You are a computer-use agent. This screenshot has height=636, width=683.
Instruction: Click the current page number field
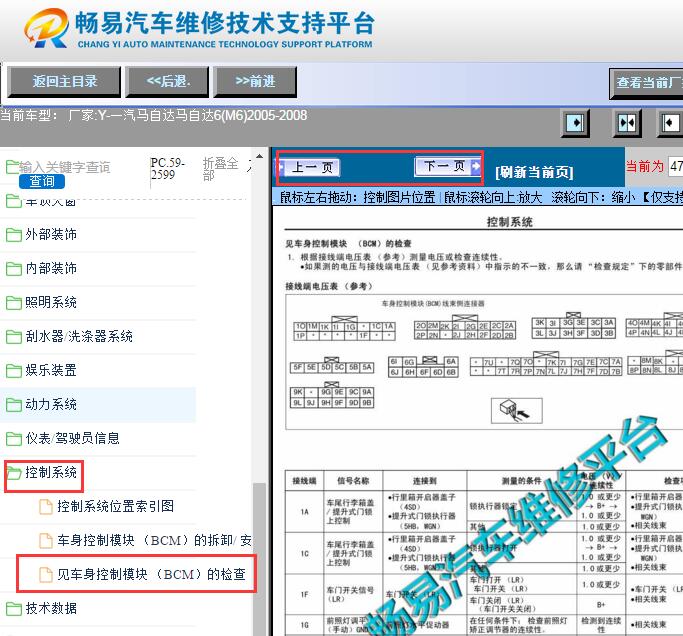click(x=676, y=166)
